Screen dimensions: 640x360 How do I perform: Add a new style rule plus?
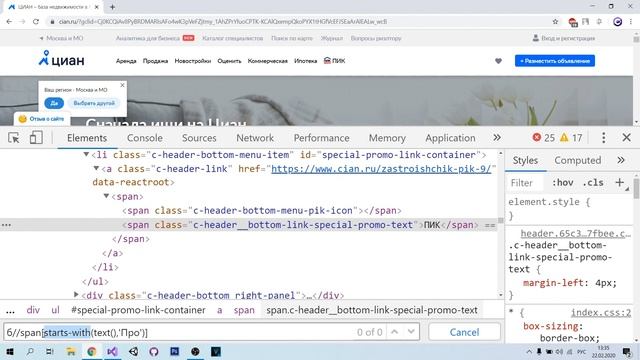(x=620, y=182)
